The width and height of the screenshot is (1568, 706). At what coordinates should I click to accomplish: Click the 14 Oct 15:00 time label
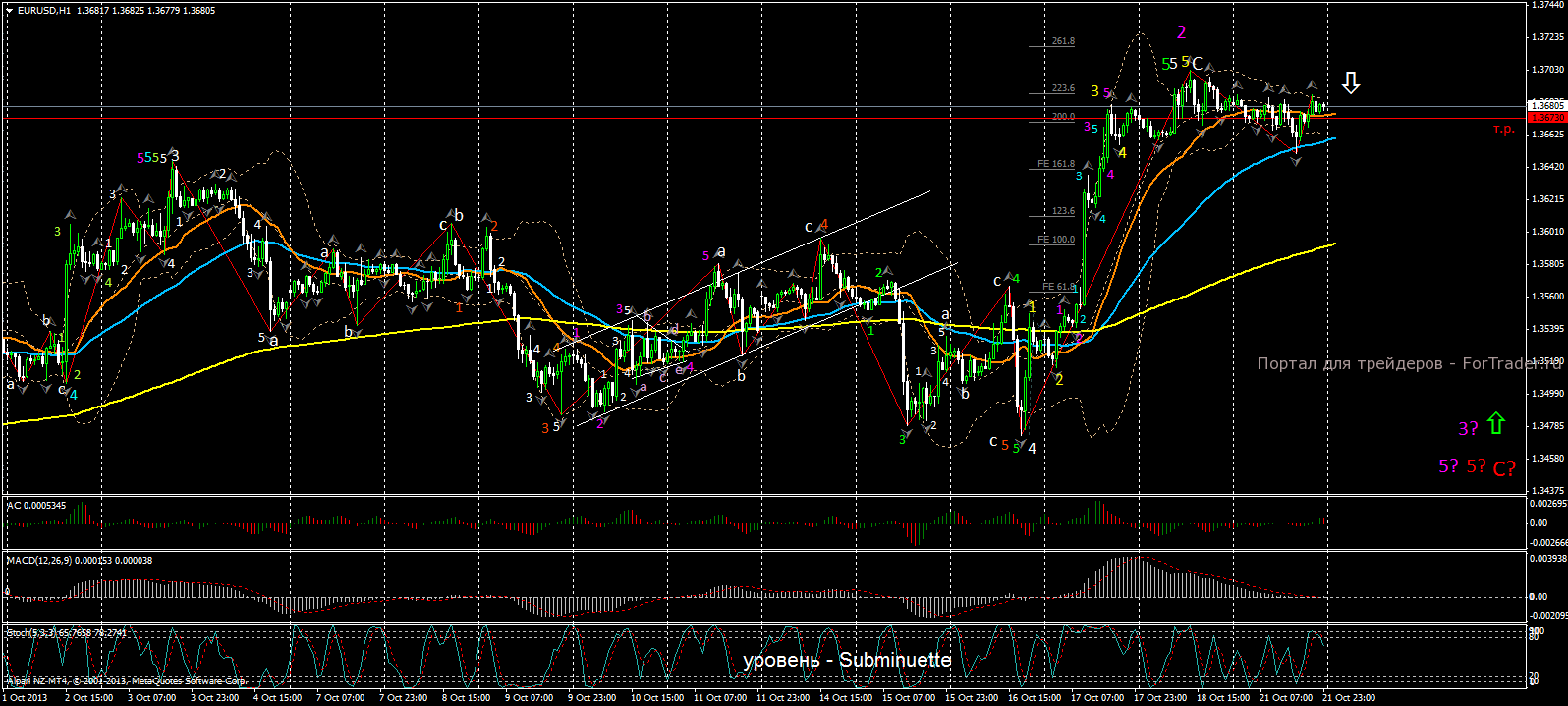(x=846, y=698)
